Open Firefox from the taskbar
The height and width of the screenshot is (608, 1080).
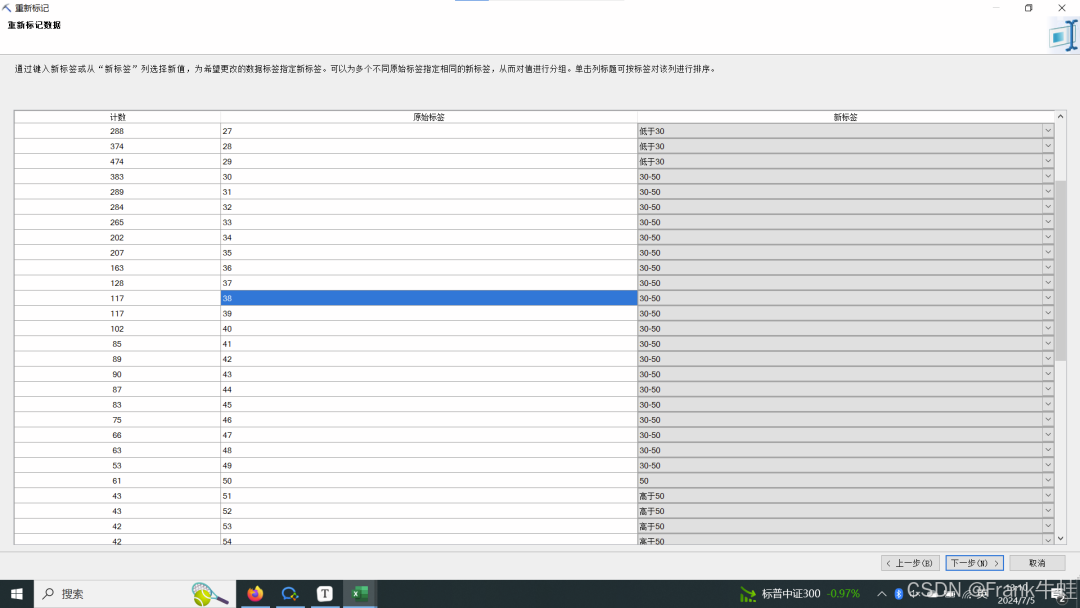click(x=256, y=594)
